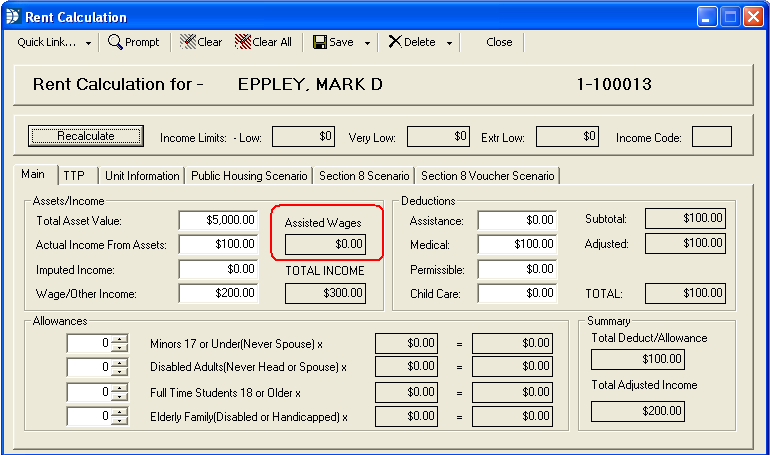Expand the Save dropdown arrow
This screenshot has width=770, height=455.
367,43
